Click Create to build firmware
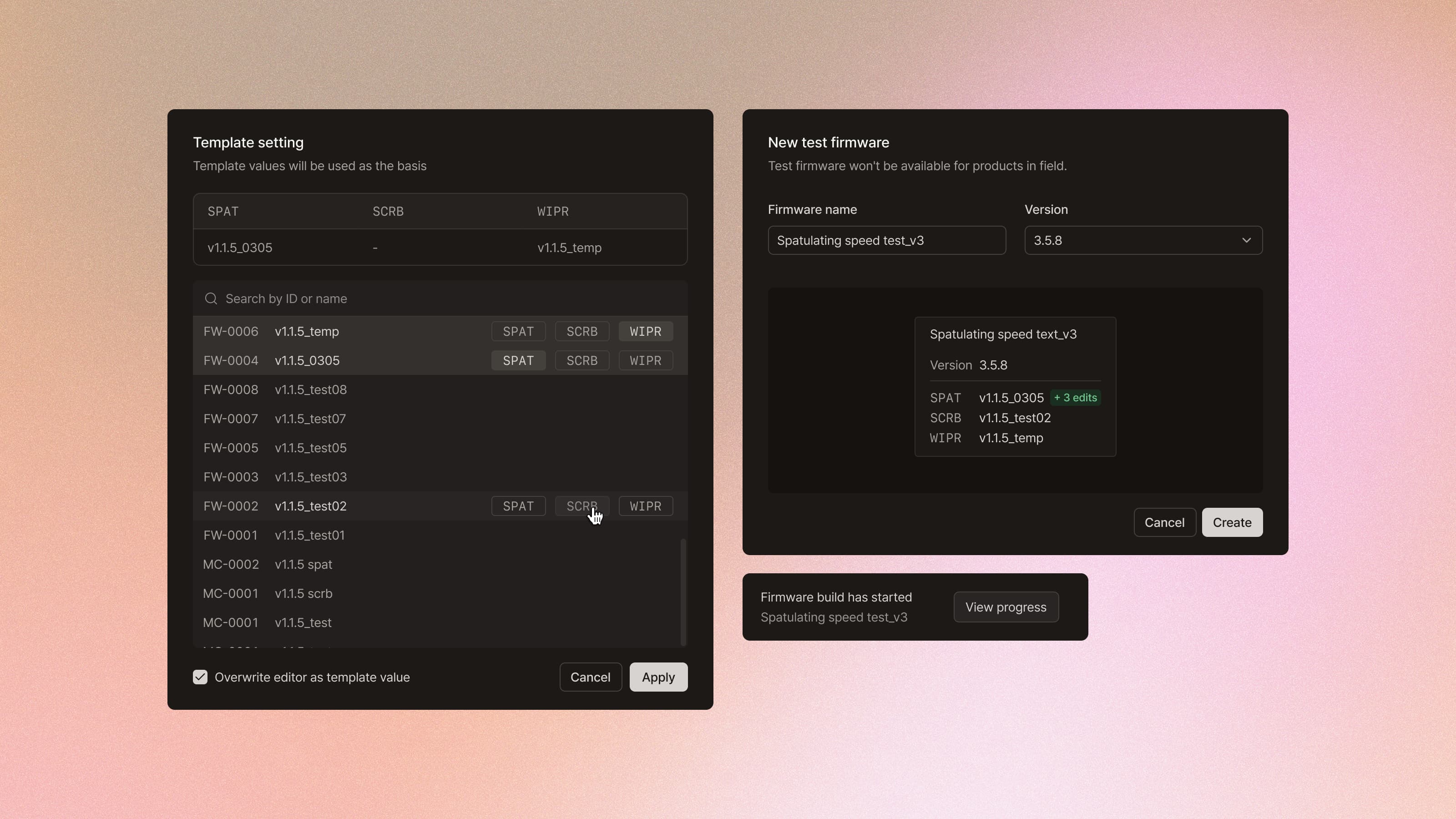 pyautogui.click(x=1232, y=522)
